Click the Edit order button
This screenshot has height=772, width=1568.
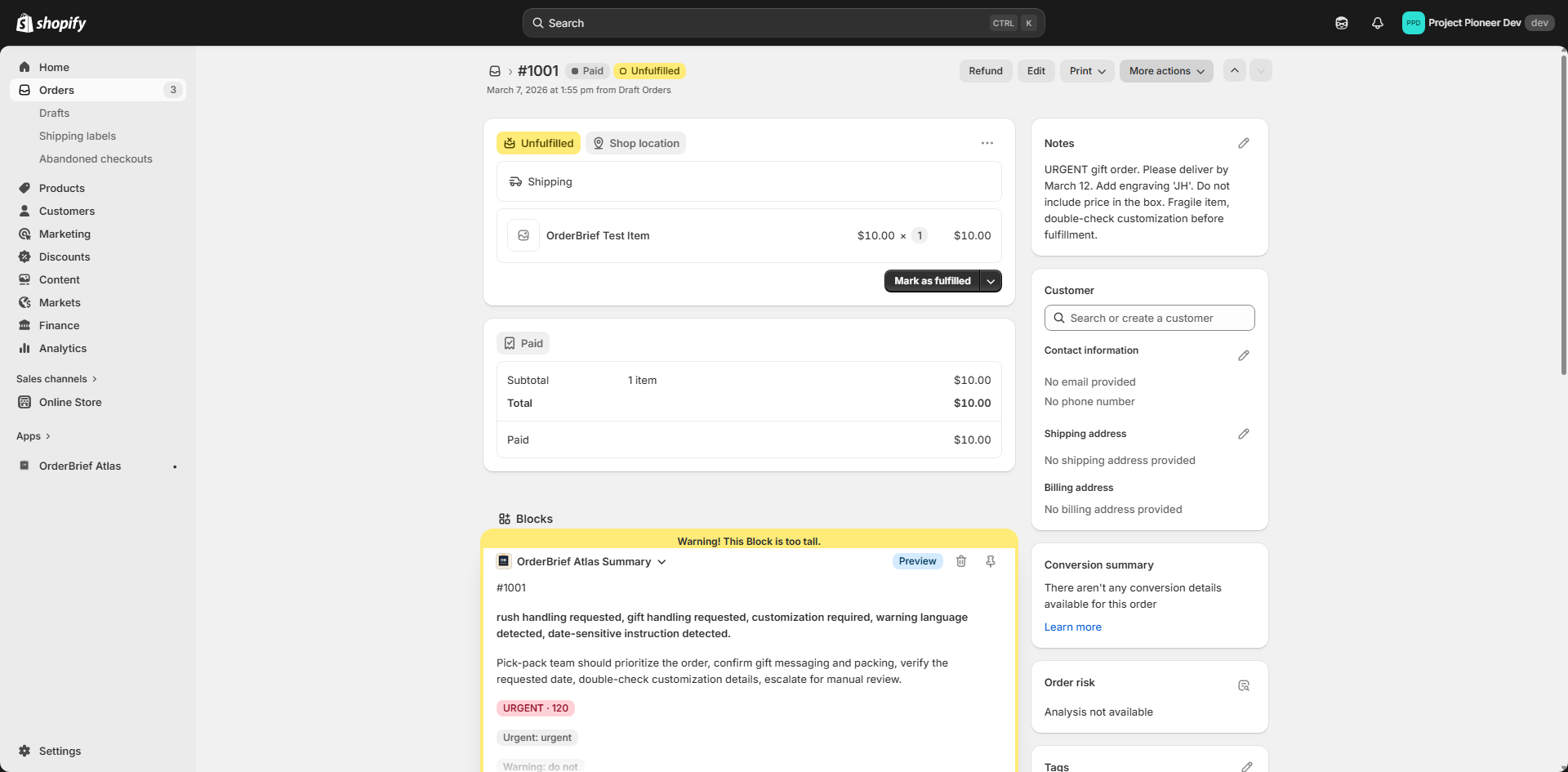point(1036,71)
